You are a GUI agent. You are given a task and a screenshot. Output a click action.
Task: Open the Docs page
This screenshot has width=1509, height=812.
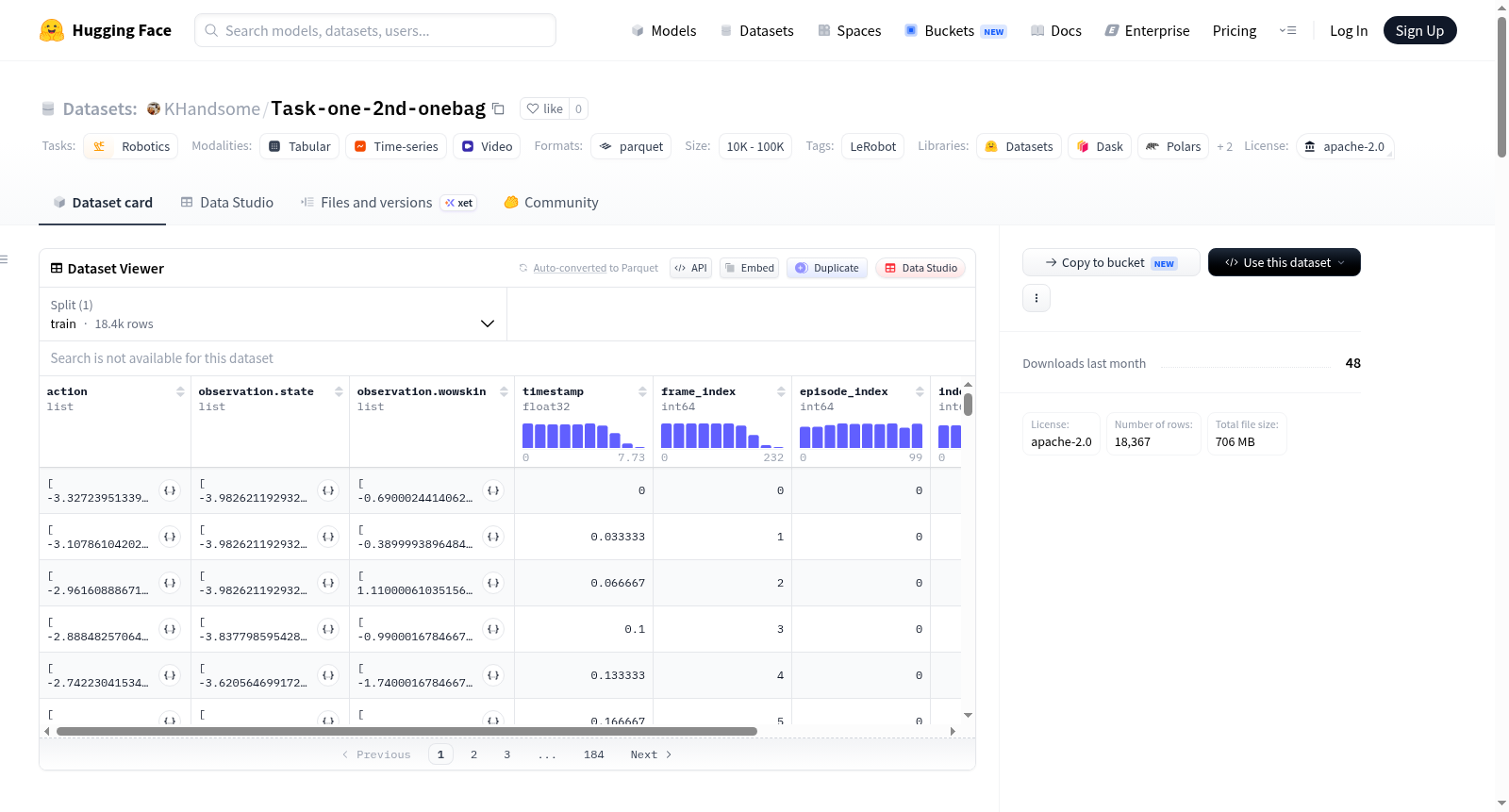point(1056,31)
